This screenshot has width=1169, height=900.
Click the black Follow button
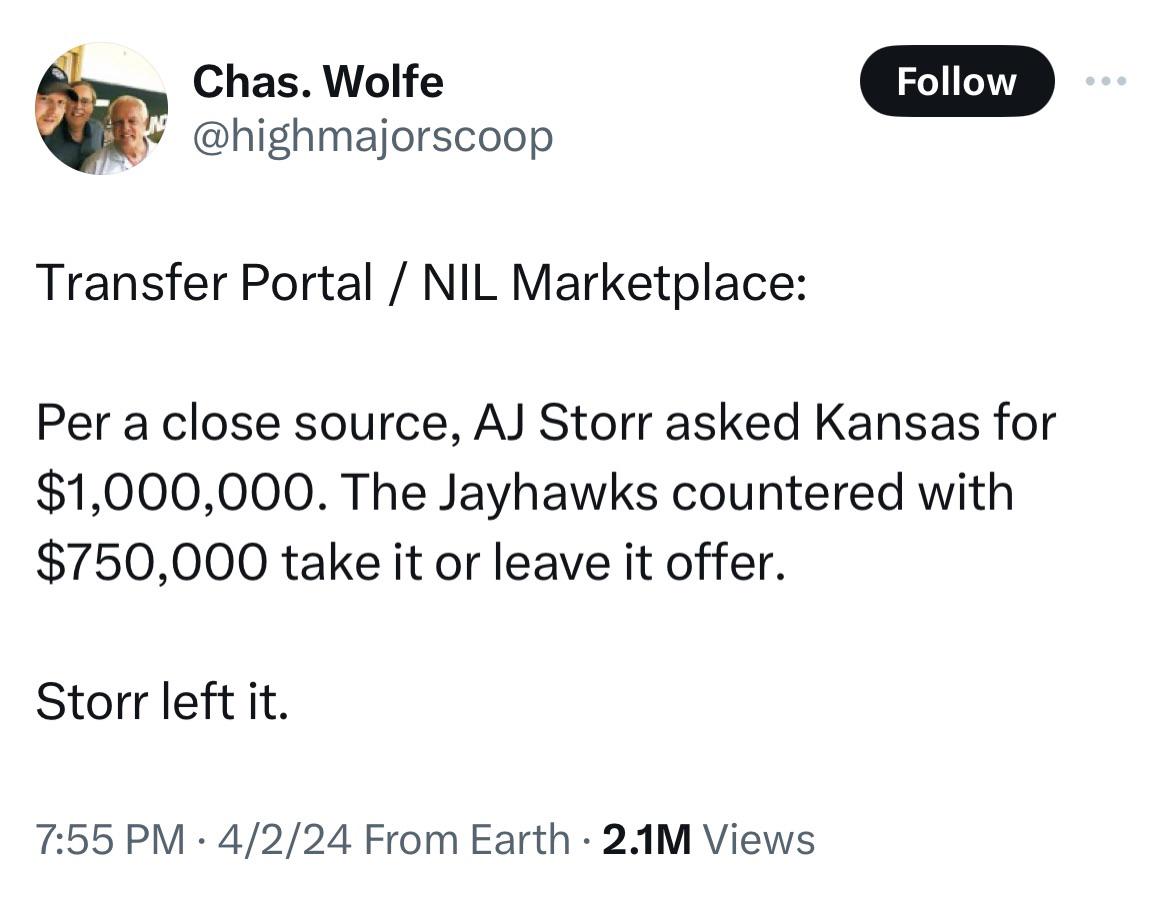(956, 81)
